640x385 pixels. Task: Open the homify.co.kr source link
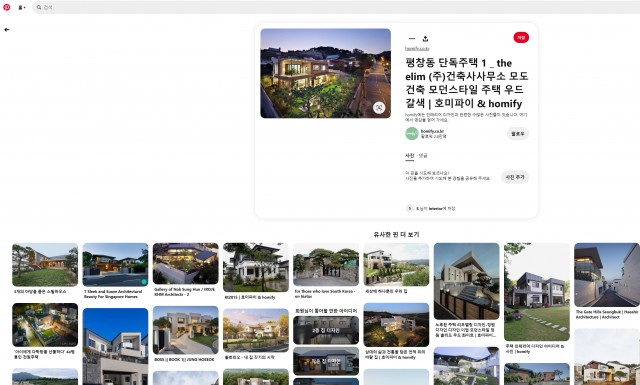click(x=417, y=49)
